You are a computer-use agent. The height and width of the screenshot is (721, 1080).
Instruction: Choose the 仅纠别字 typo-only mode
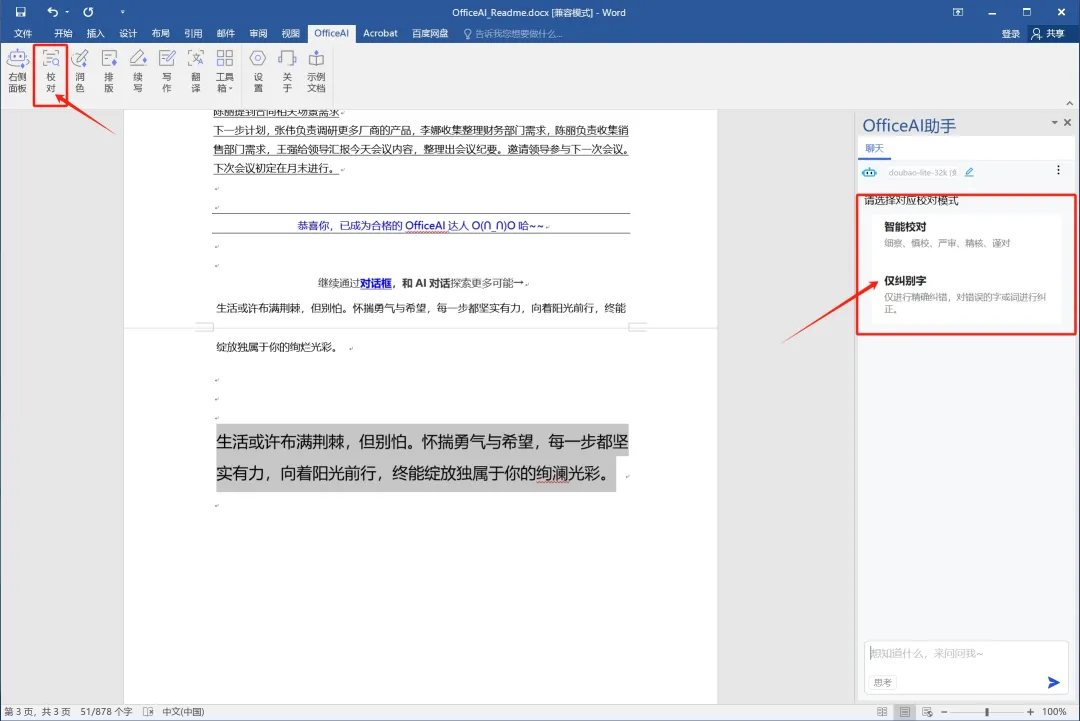point(966,296)
